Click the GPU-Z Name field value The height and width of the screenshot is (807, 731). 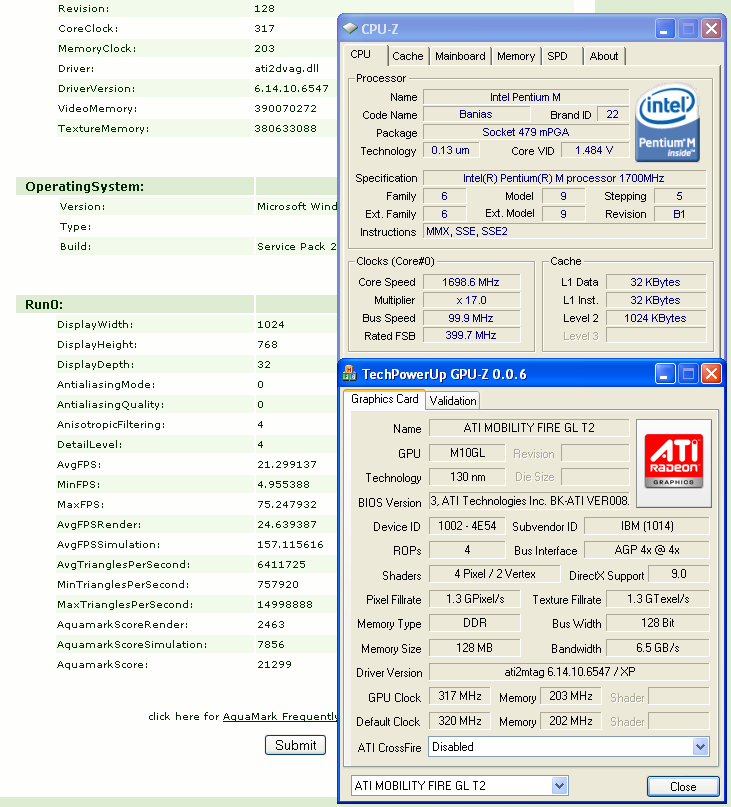pyautogui.click(x=529, y=428)
